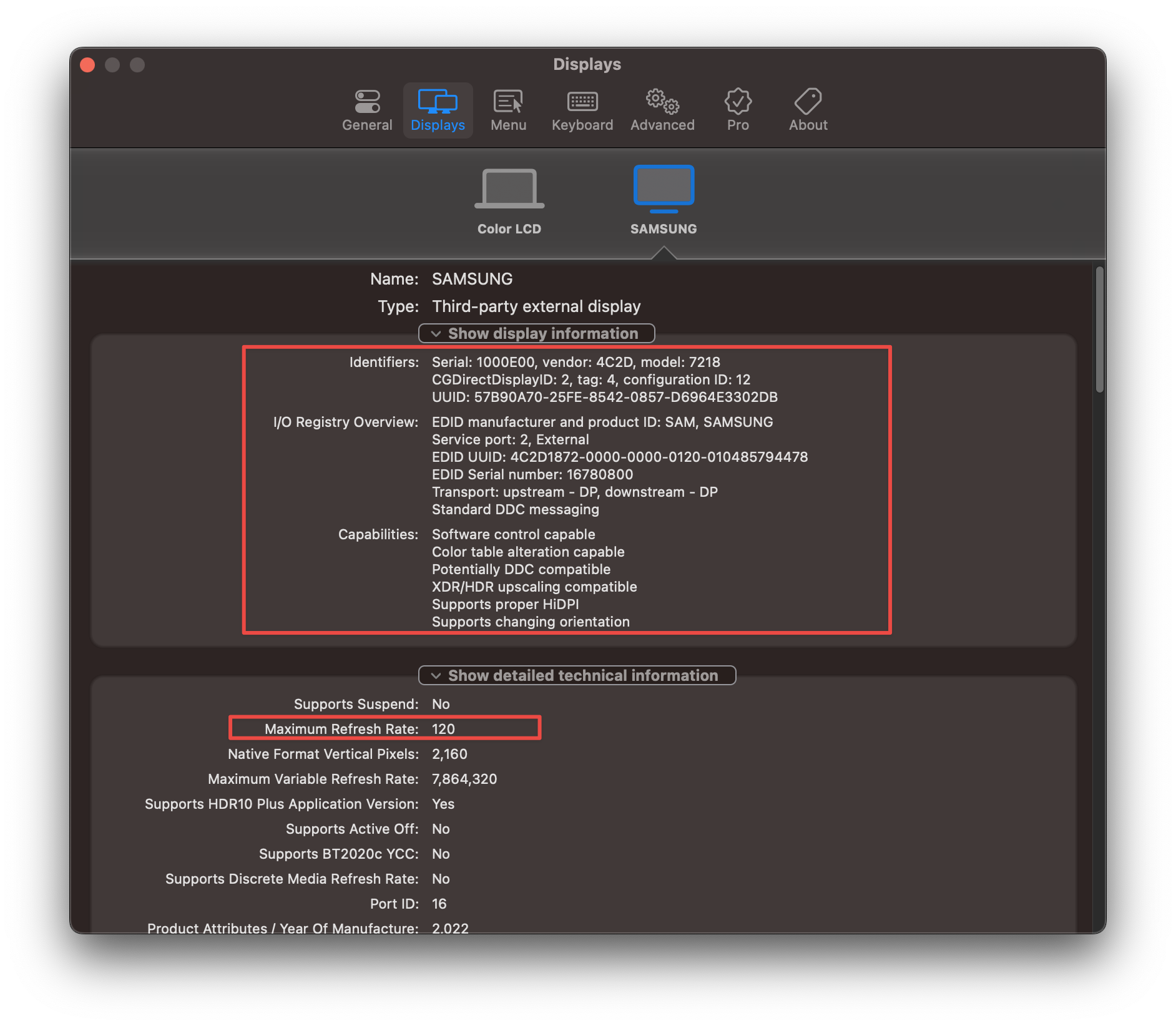Click the Potentially DDC compatible line

pos(521,569)
